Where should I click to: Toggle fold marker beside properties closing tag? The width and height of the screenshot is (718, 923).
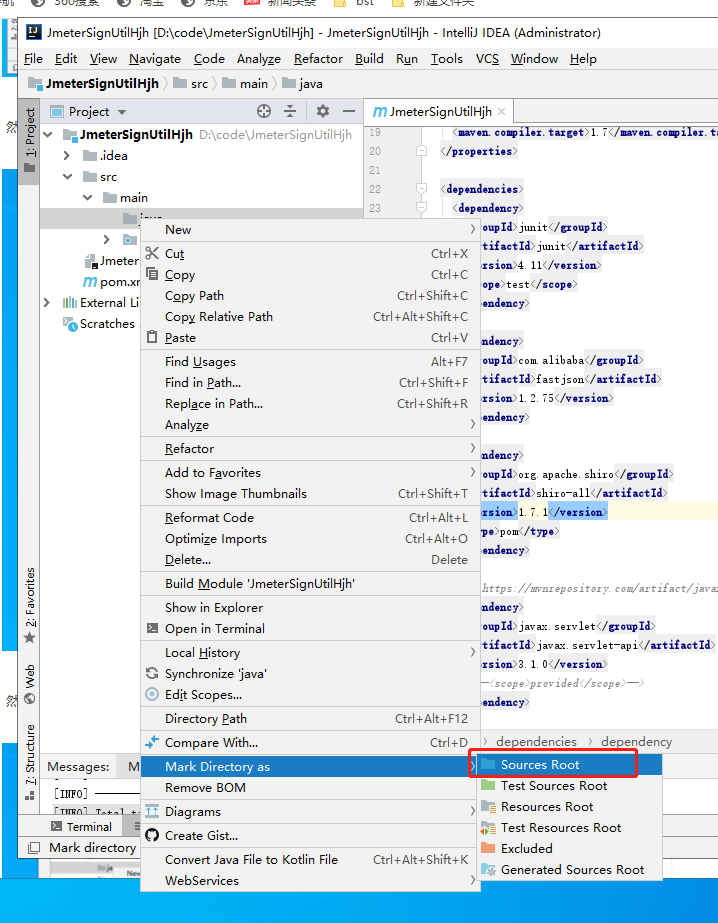coord(421,151)
